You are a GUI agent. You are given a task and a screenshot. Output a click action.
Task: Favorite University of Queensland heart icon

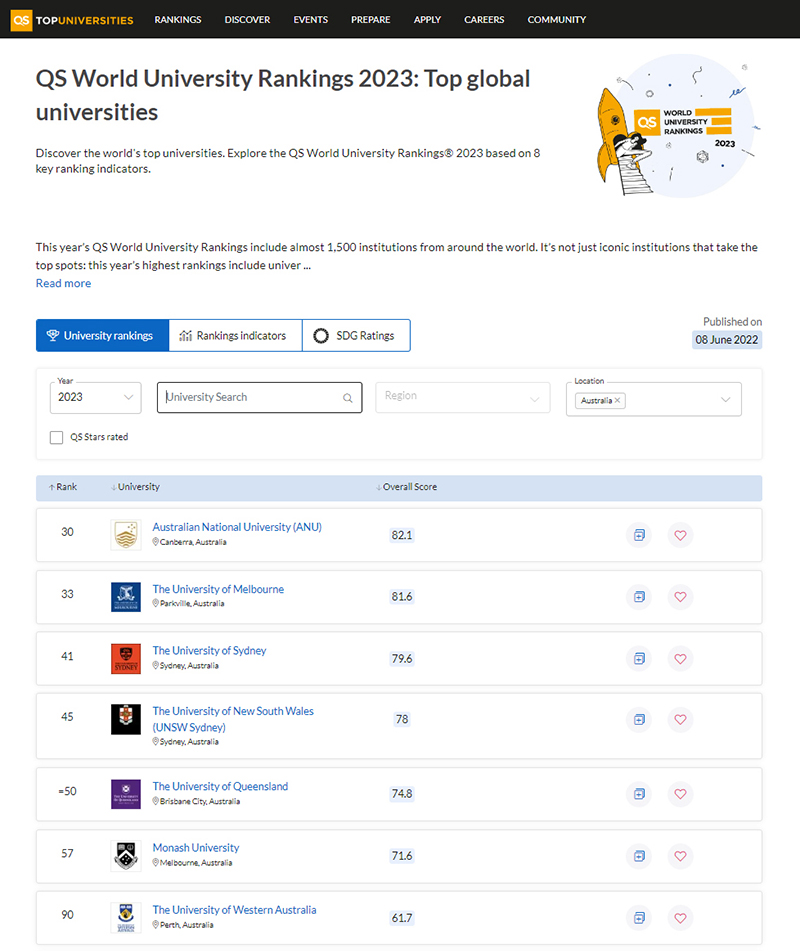[681, 794]
